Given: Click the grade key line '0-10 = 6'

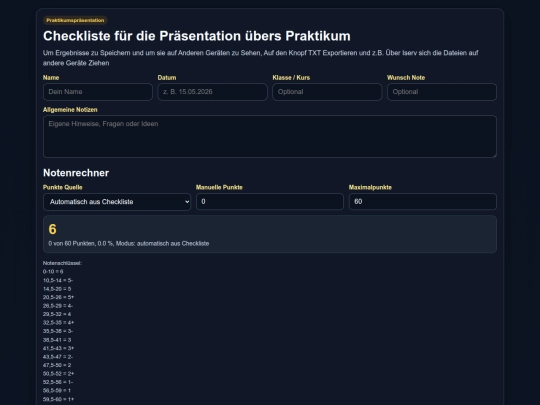Looking at the screenshot, I should click(53, 272).
